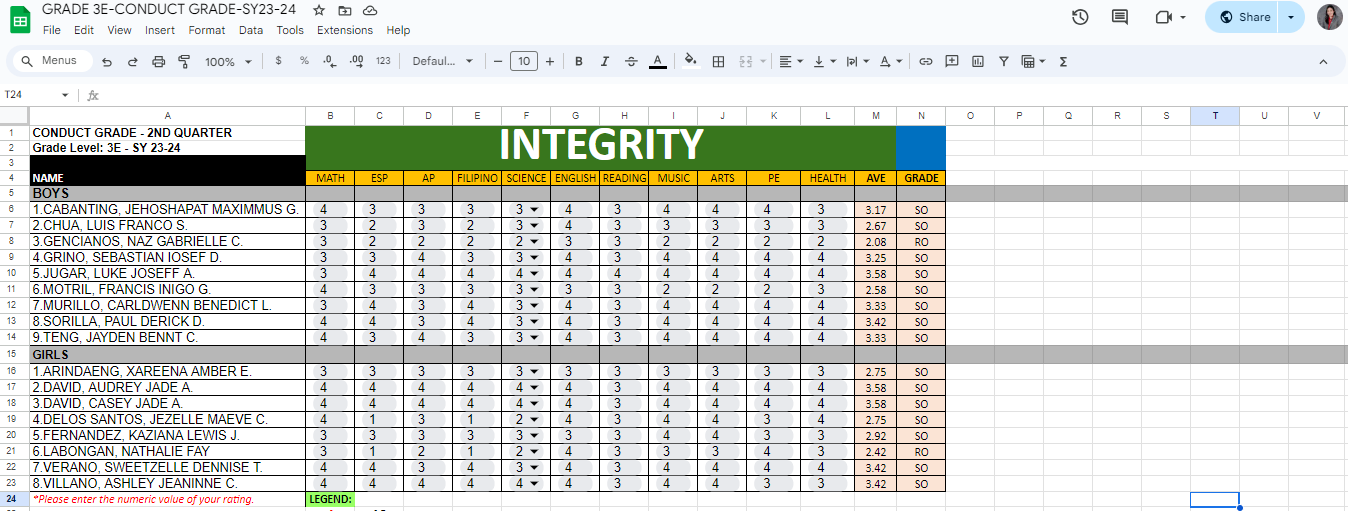The width and height of the screenshot is (1348, 511).
Task: Open the vertical align dropdown
Action: [x=824, y=62]
